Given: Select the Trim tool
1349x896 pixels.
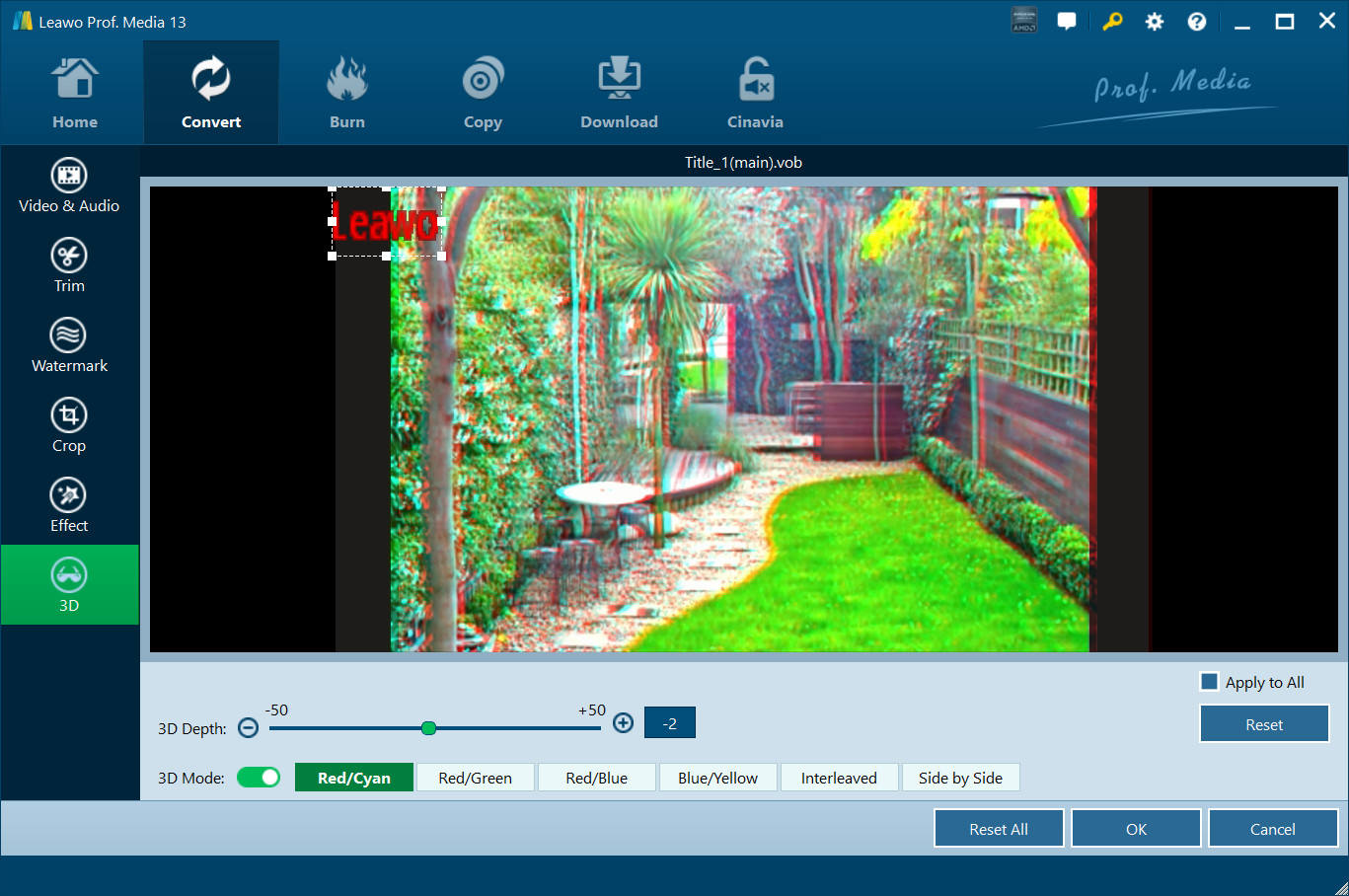Looking at the screenshot, I should coord(69,266).
